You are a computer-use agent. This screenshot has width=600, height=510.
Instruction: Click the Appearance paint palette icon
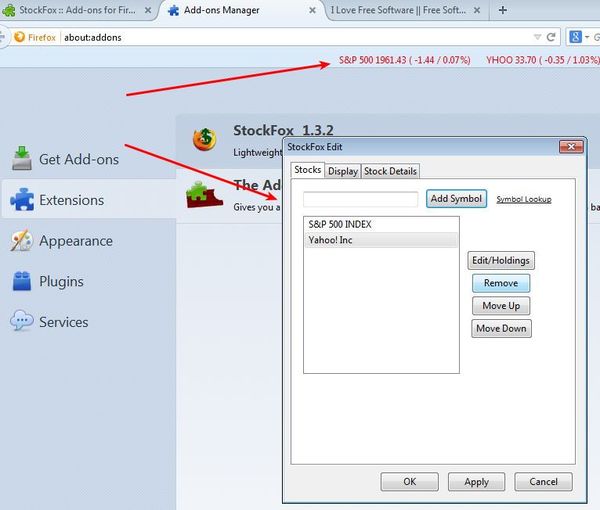tap(21, 240)
